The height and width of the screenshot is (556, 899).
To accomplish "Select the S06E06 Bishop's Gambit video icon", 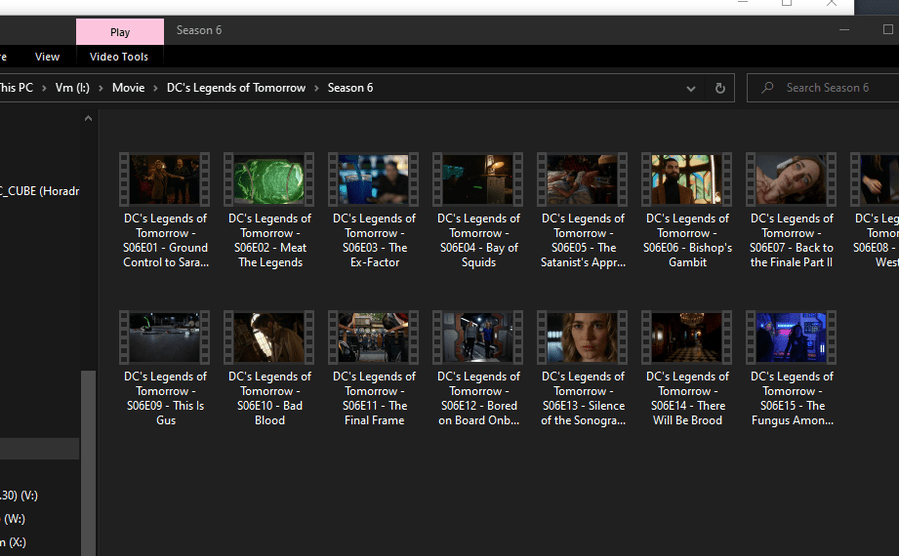I will [x=686, y=179].
